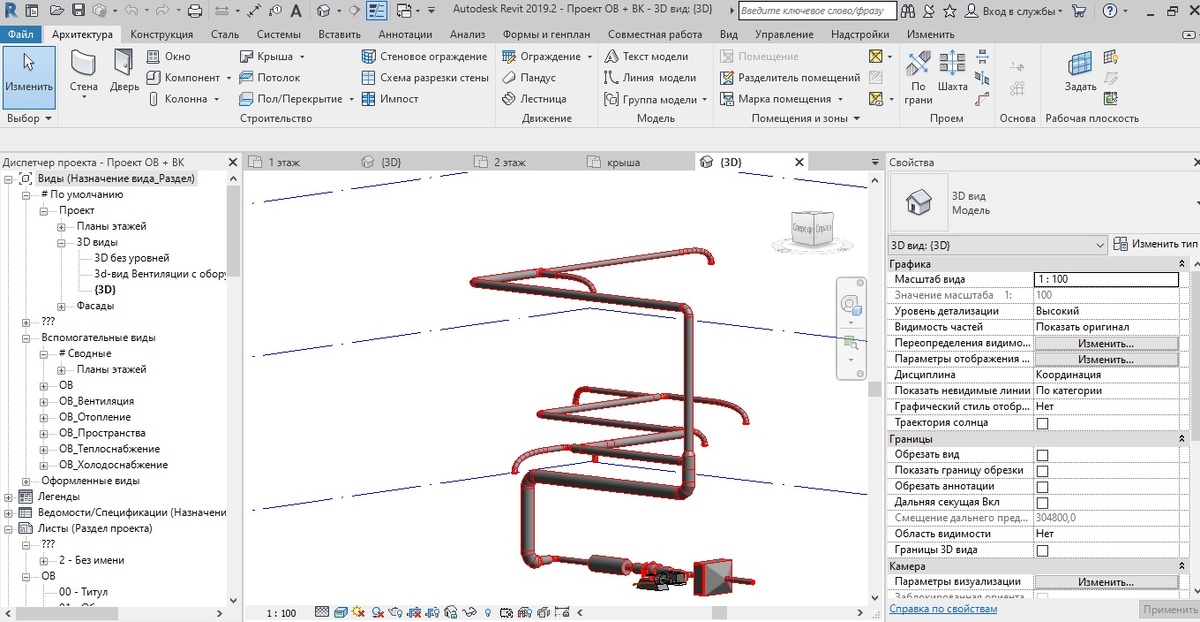Select 3D без уровней view in tree

coord(131,258)
